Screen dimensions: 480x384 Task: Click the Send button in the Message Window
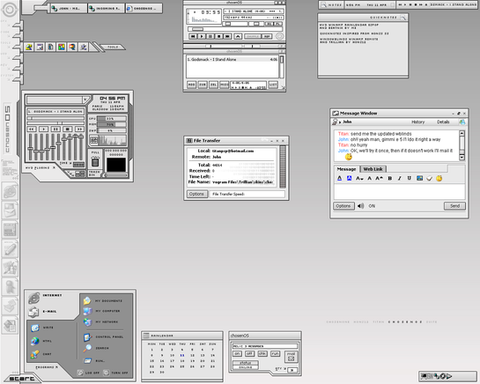point(455,206)
